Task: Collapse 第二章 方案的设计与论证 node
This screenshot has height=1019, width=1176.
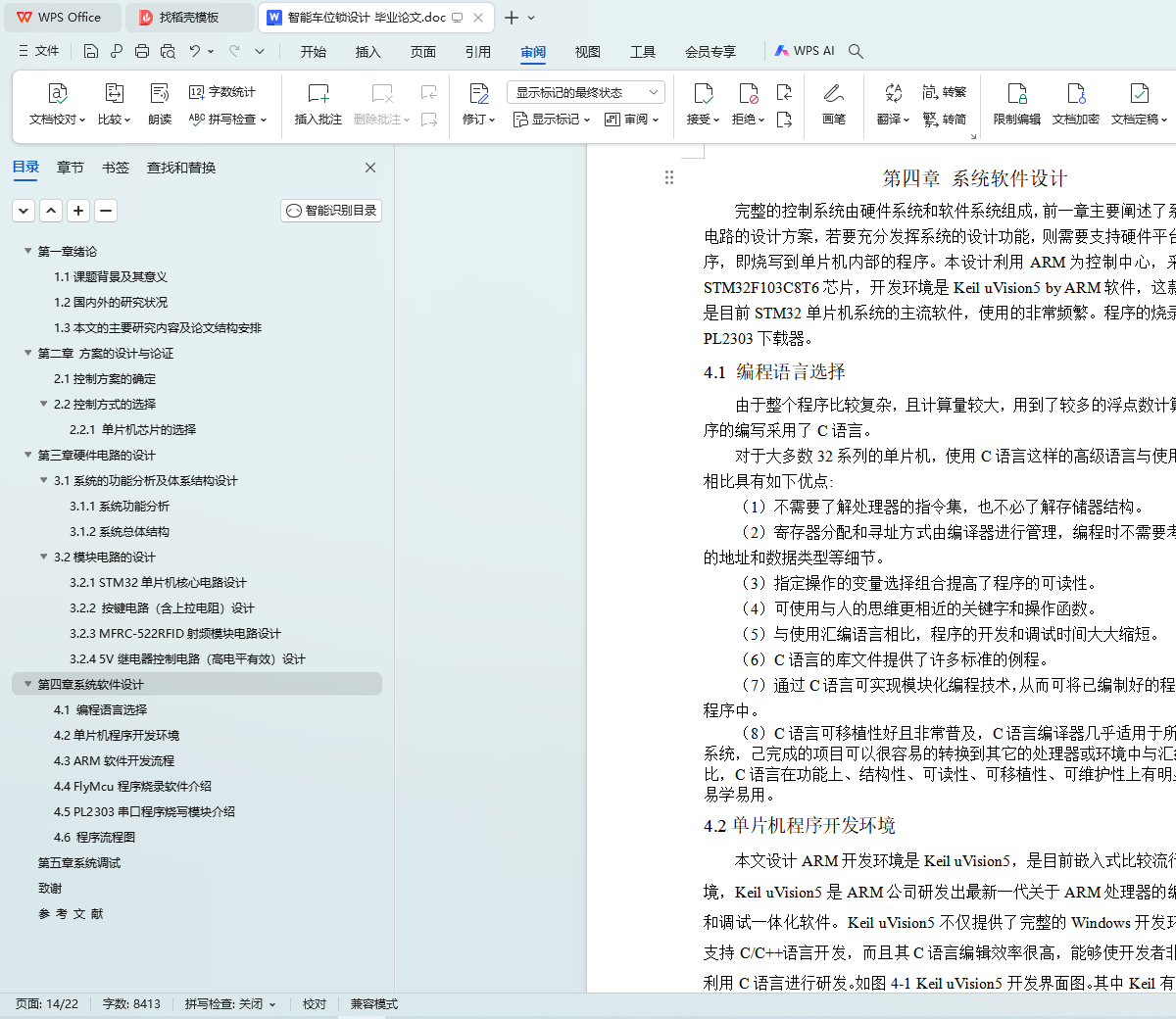Action: point(28,353)
